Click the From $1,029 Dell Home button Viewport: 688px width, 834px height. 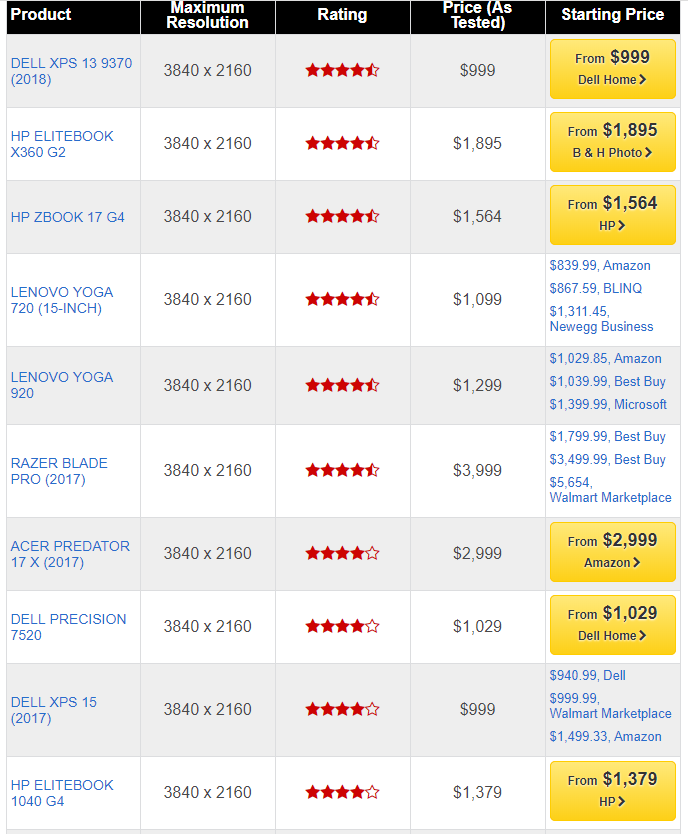coord(612,625)
